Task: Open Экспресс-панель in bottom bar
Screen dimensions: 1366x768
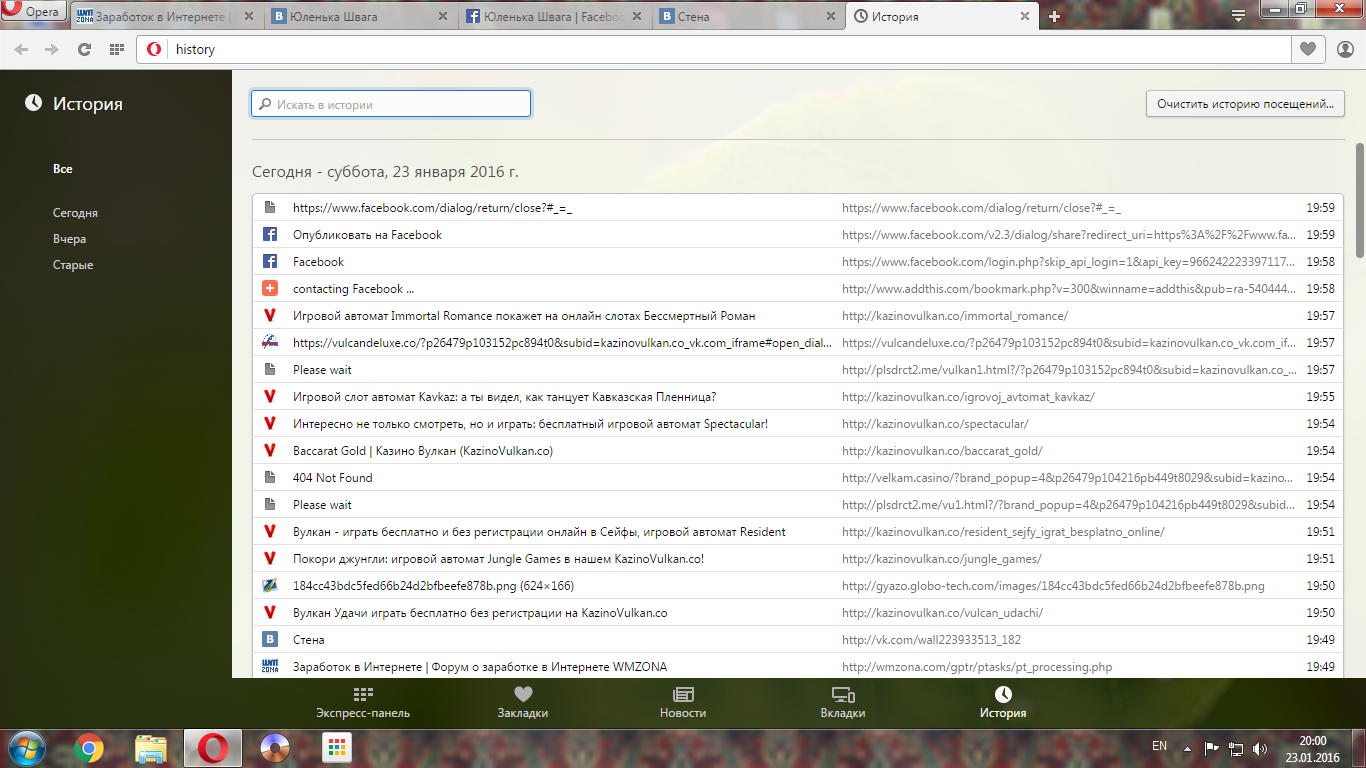Action: (x=363, y=703)
